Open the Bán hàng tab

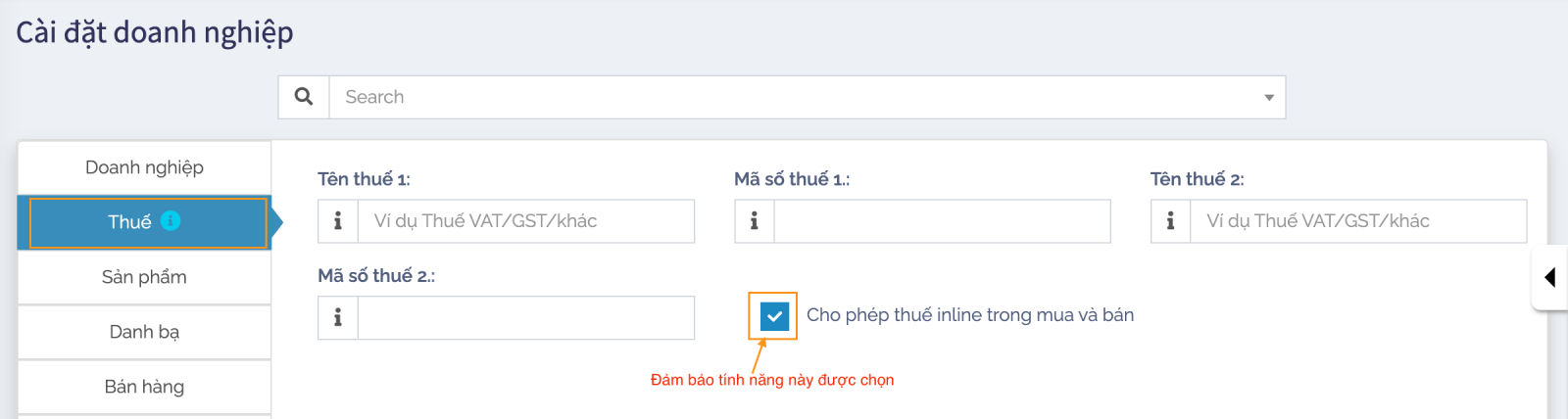tap(144, 387)
